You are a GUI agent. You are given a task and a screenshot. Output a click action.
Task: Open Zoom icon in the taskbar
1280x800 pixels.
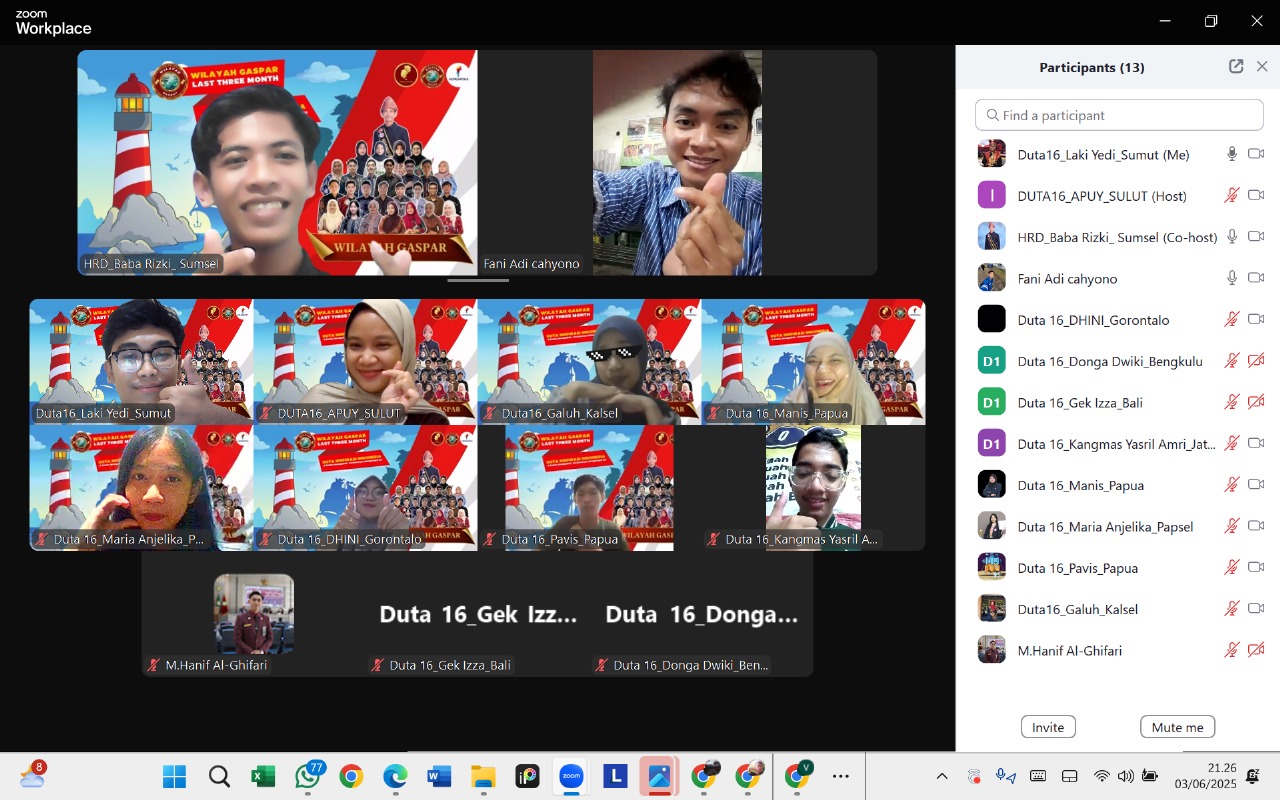571,776
